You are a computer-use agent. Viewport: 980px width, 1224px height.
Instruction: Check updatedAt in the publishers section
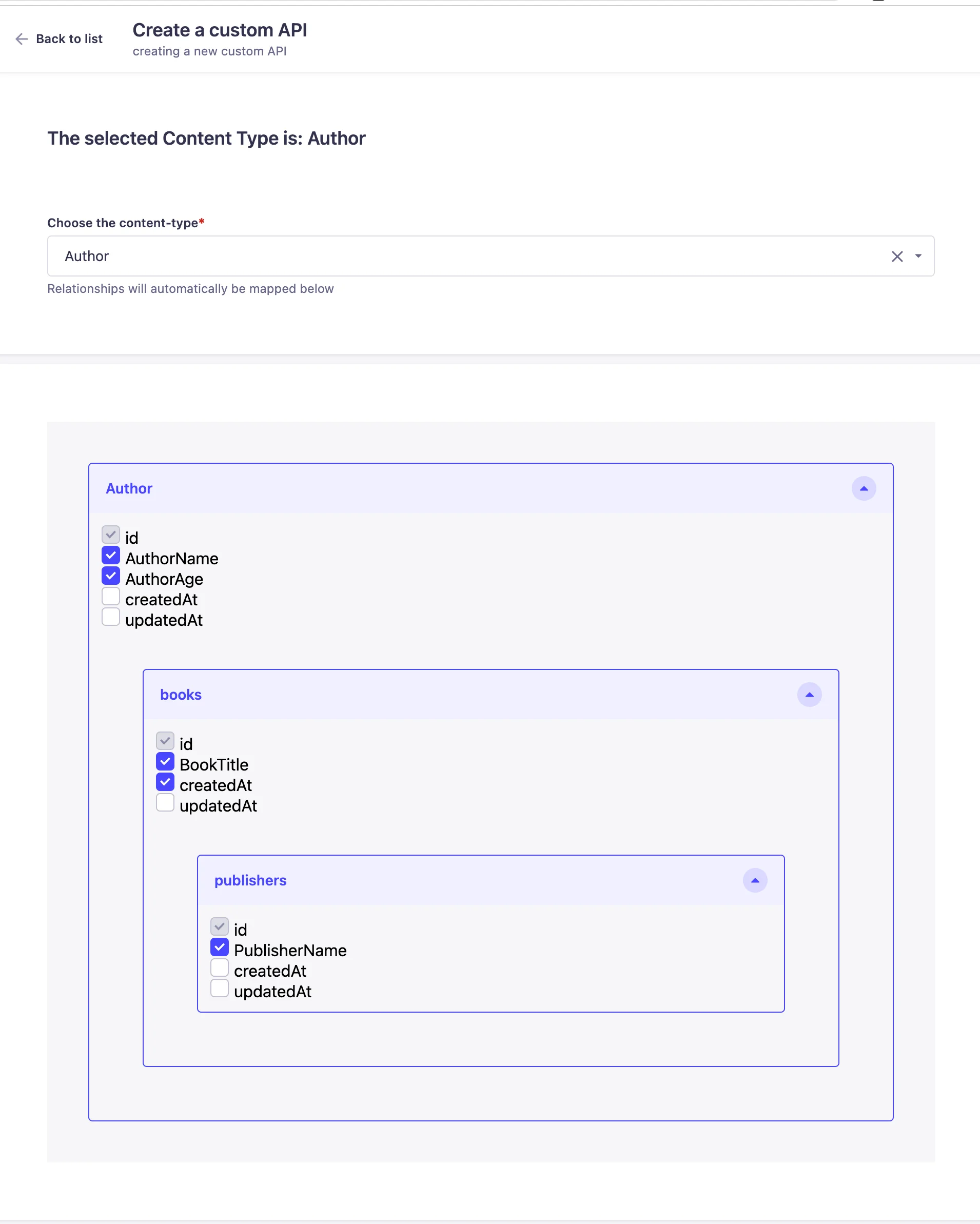pos(220,989)
